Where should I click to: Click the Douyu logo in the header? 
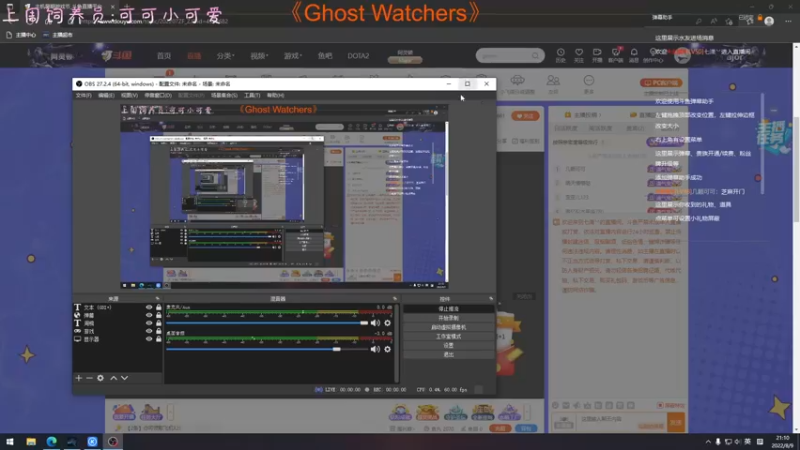[117, 55]
